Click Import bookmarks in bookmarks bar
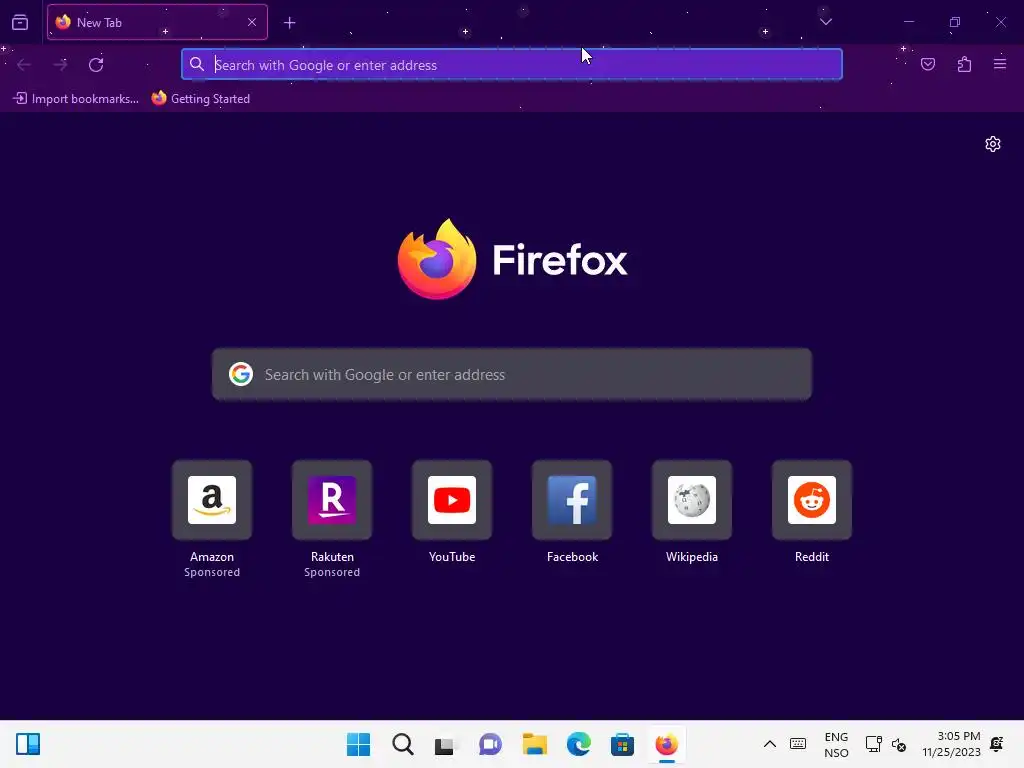 [76, 99]
